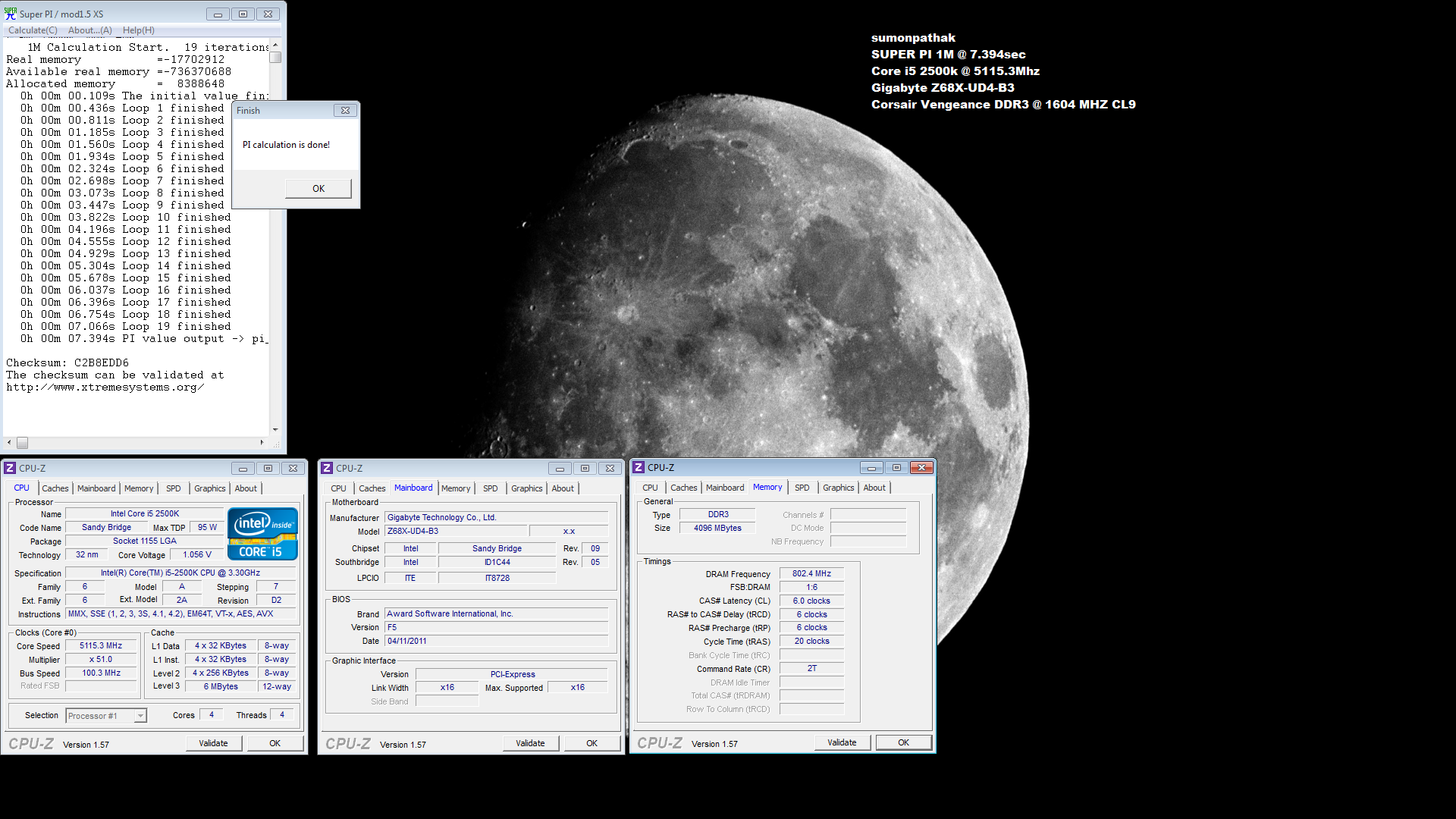This screenshot has width=1456, height=819.
Task: Click the Core Voltage value 1.056 V
Action: coord(197,554)
